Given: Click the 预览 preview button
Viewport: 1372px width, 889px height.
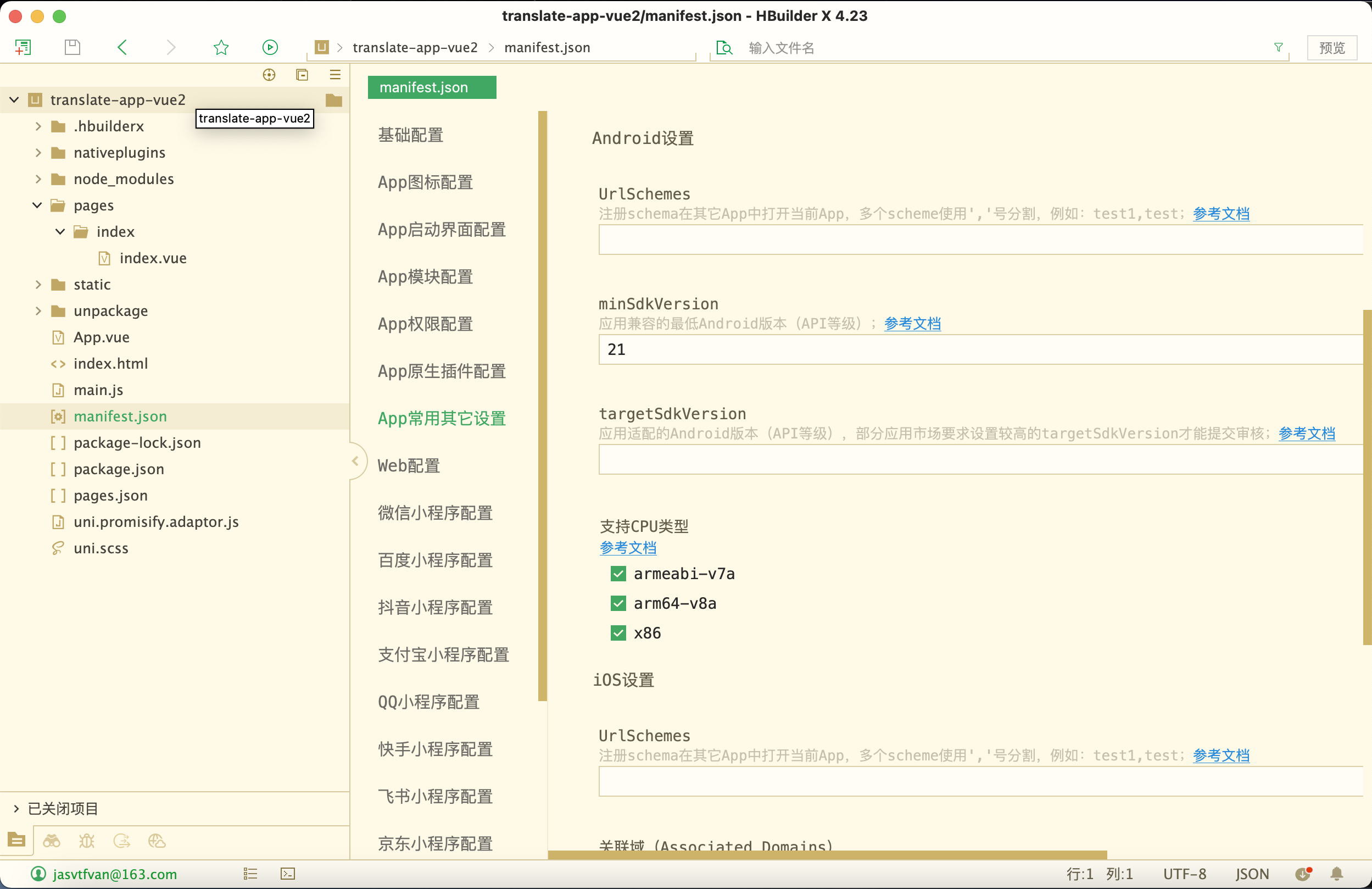Looking at the screenshot, I should point(1332,47).
